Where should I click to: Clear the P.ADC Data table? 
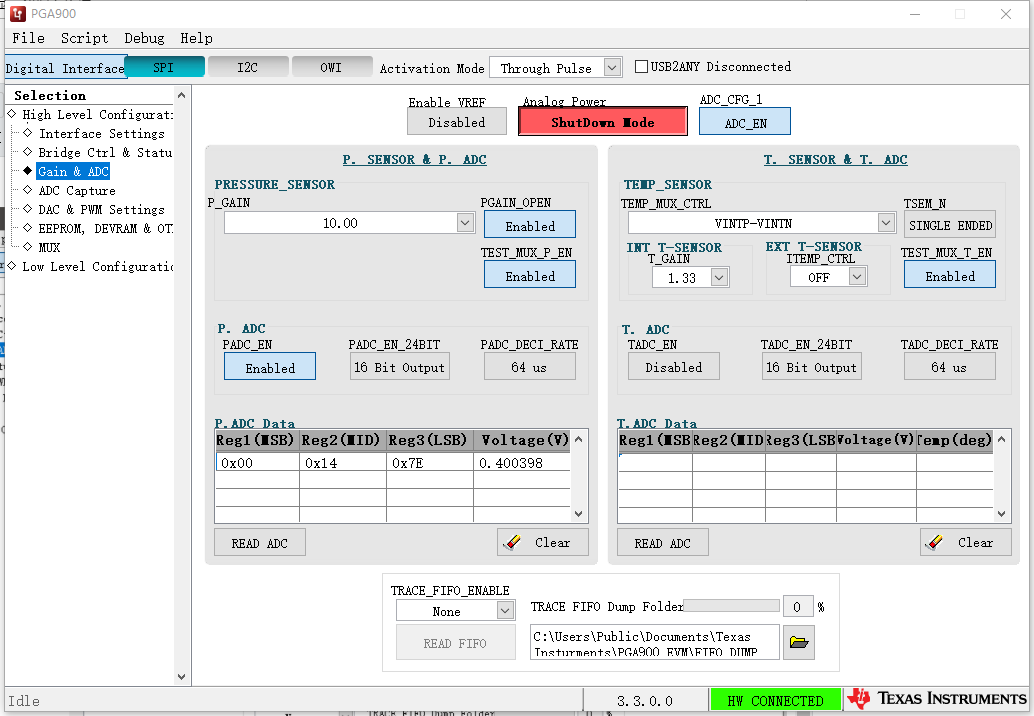[542, 542]
